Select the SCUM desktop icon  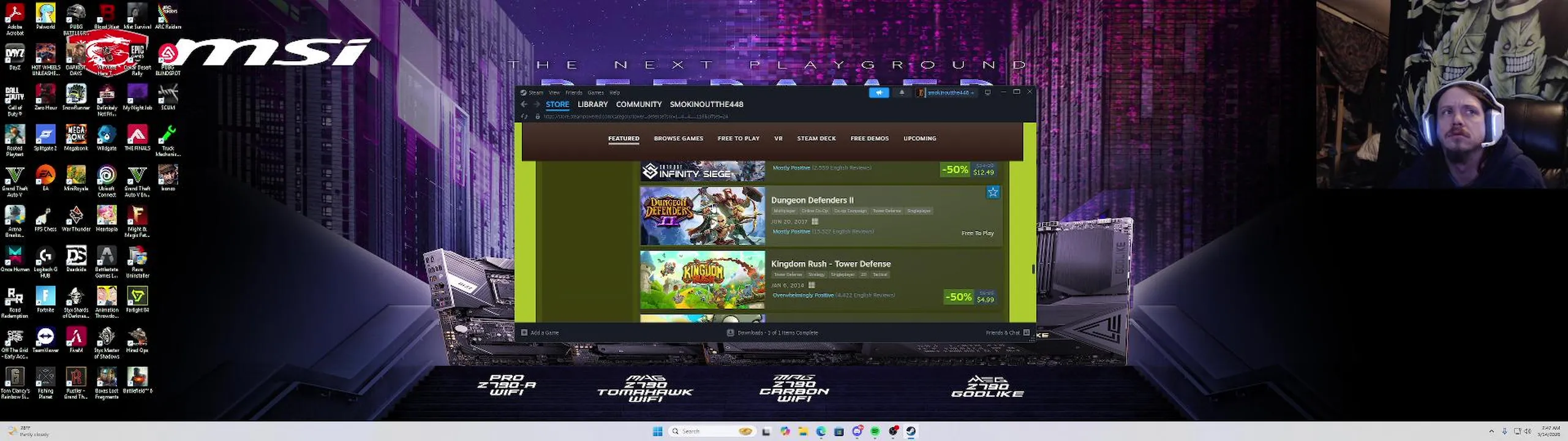tap(168, 97)
